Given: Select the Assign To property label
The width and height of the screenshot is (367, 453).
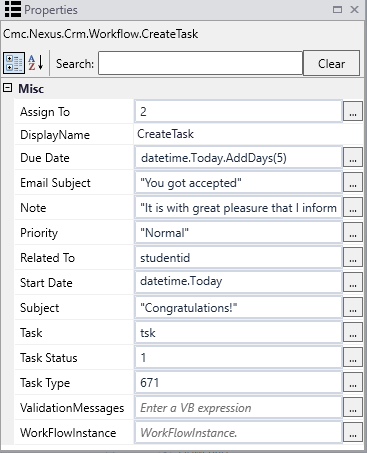Looking at the screenshot, I should pyautogui.click(x=45, y=112).
